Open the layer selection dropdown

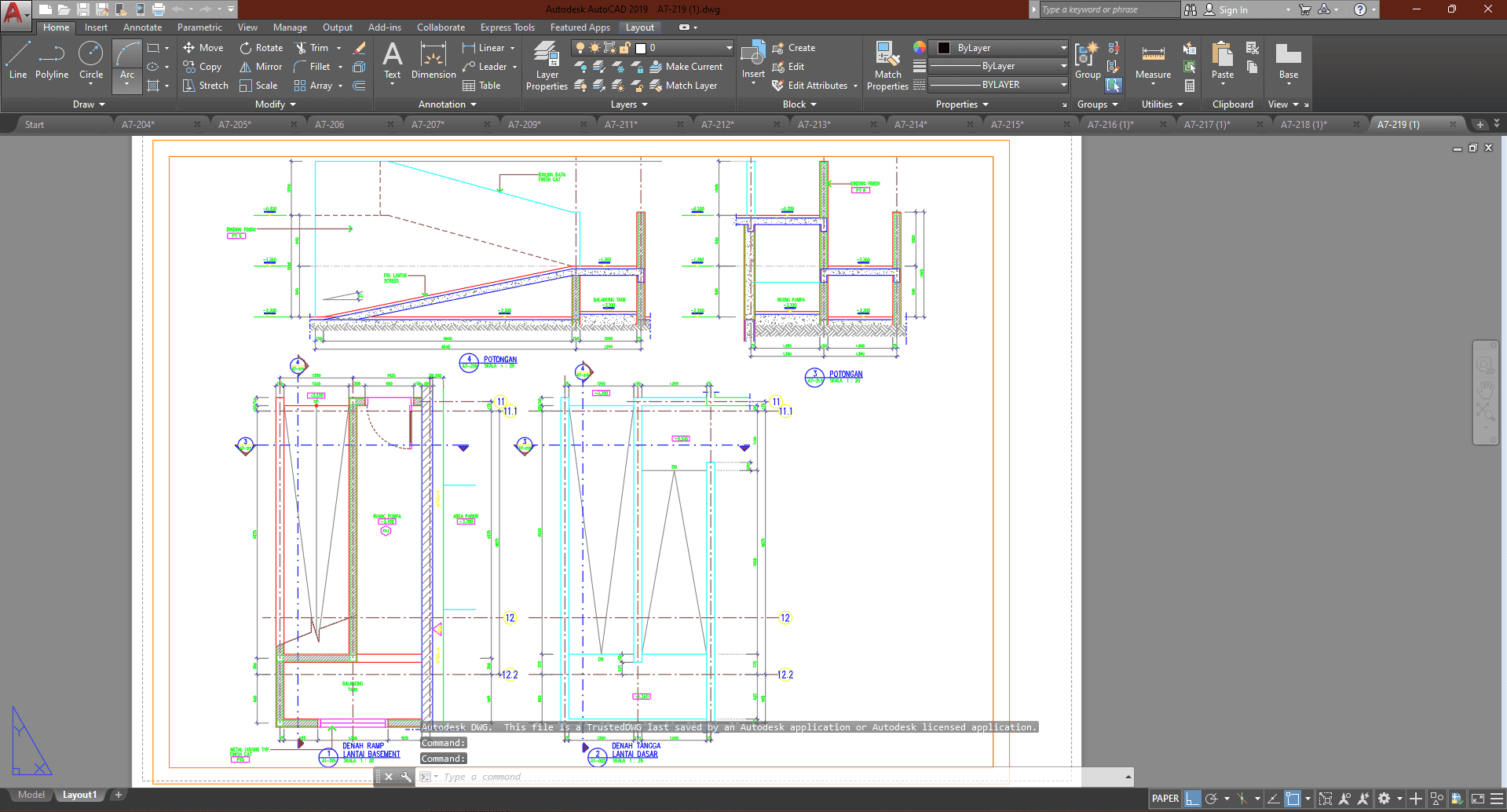click(729, 48)
